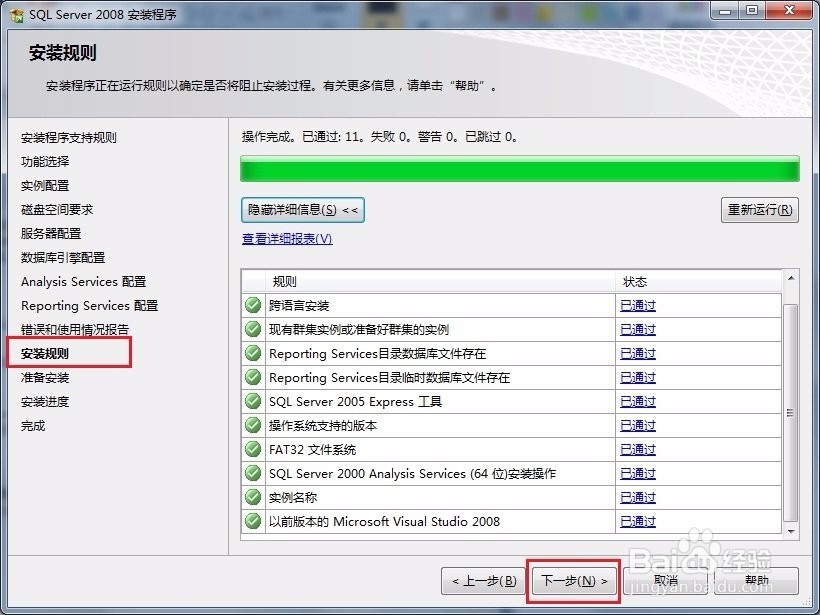Click the check icon for Reporting Services目录数据库文件存在

click(x=252, y=353)
